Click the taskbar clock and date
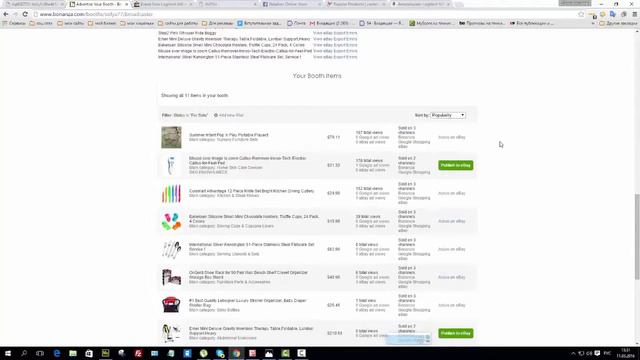The image size is (640, 360). pos(626,353)
